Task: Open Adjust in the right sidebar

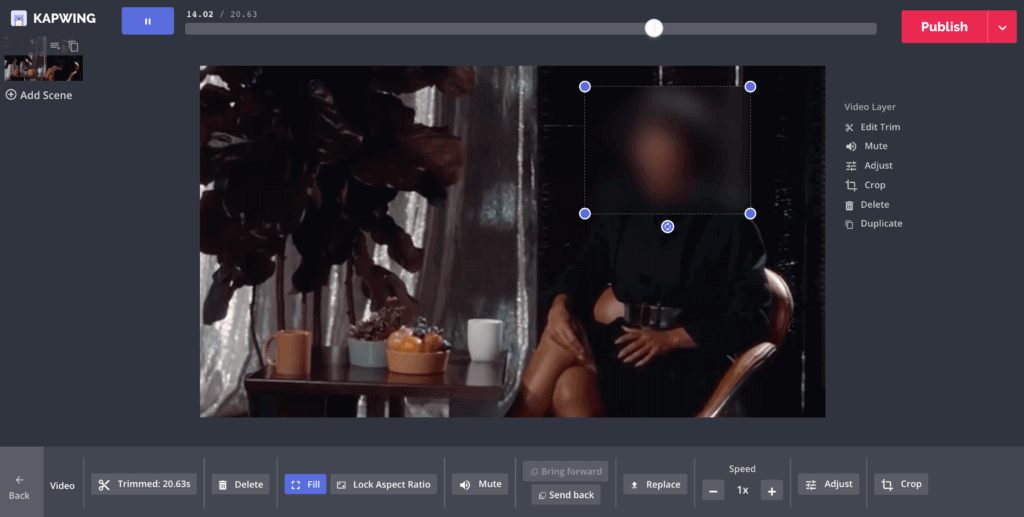Action: (870, 166)
